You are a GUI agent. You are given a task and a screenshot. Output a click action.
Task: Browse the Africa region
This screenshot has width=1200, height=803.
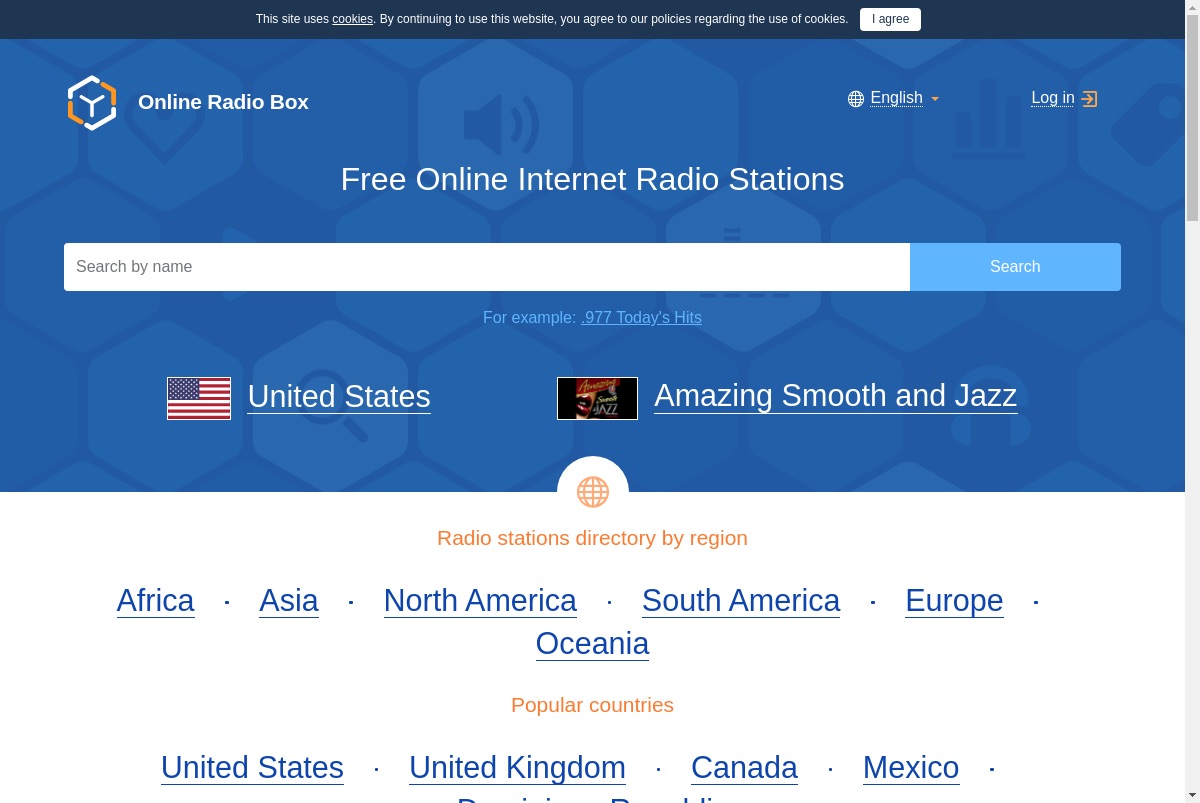coord(156,601)
